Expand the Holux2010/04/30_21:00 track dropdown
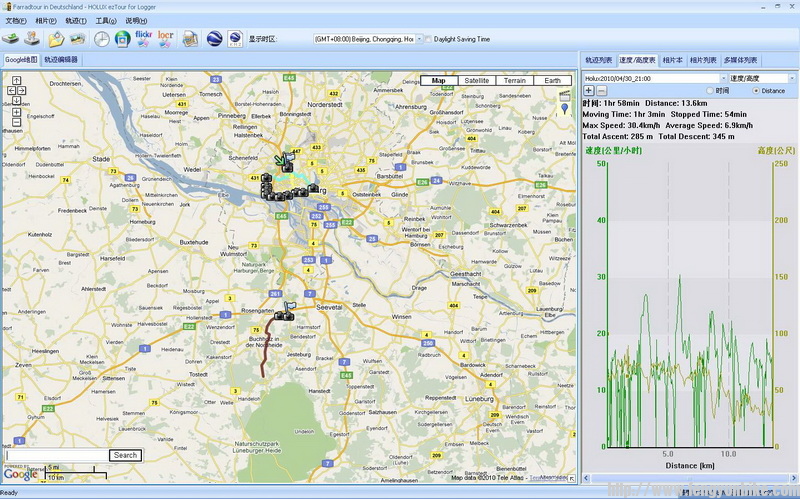800x499 pixels. [x=721, y=77]
